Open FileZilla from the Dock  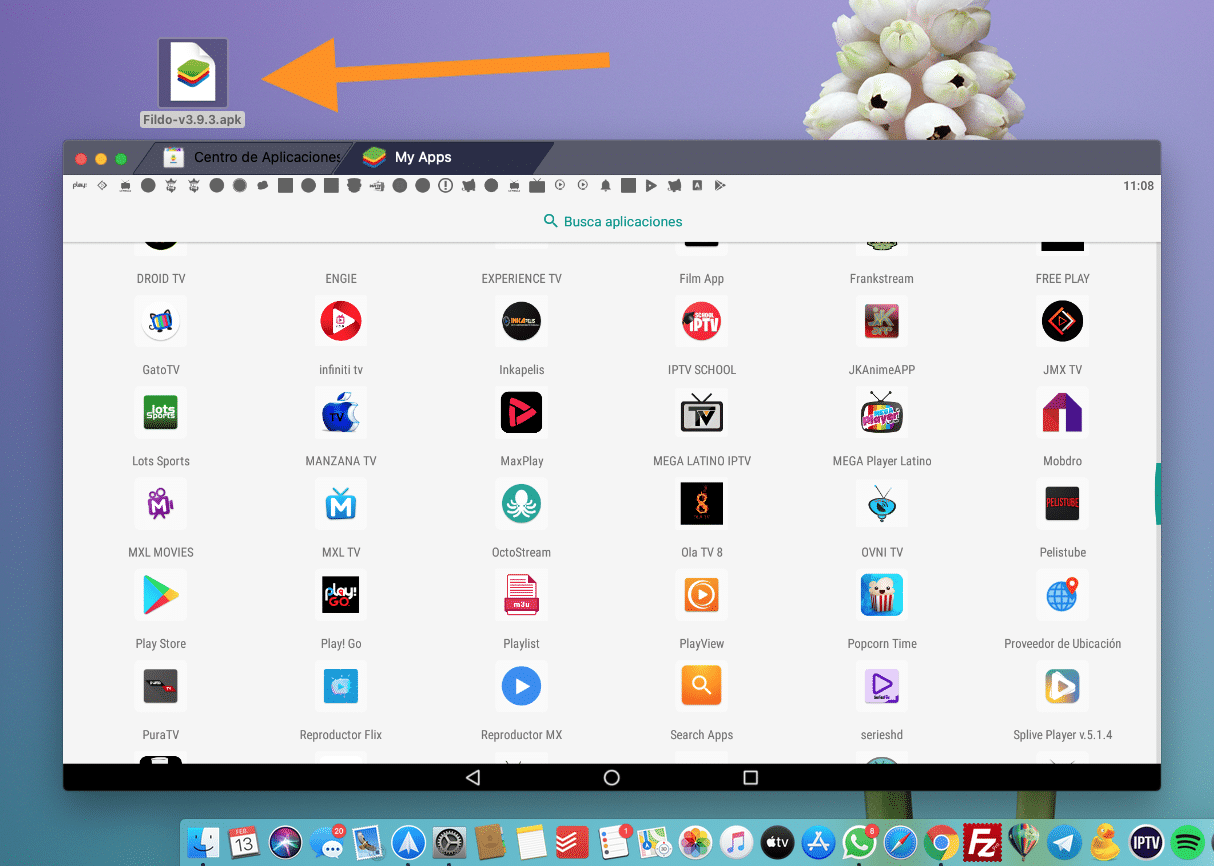981,842
